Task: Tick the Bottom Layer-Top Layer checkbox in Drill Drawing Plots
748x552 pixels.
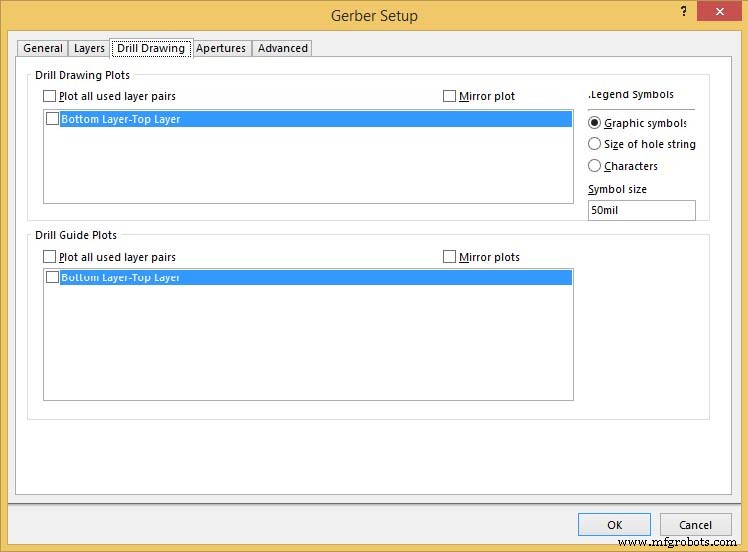Action: click(52, 119)
